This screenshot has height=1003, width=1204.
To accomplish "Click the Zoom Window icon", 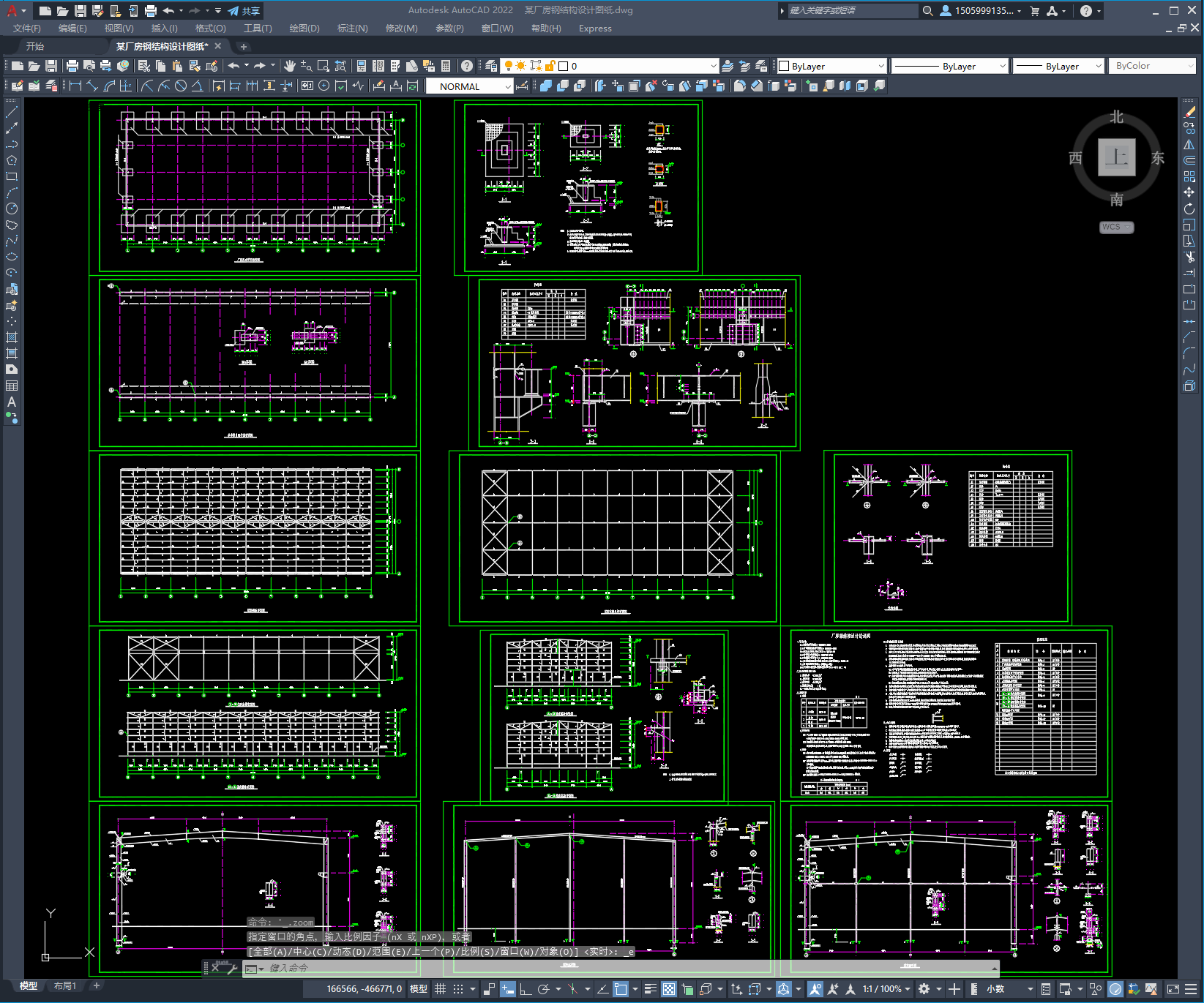I will point(324,66).
